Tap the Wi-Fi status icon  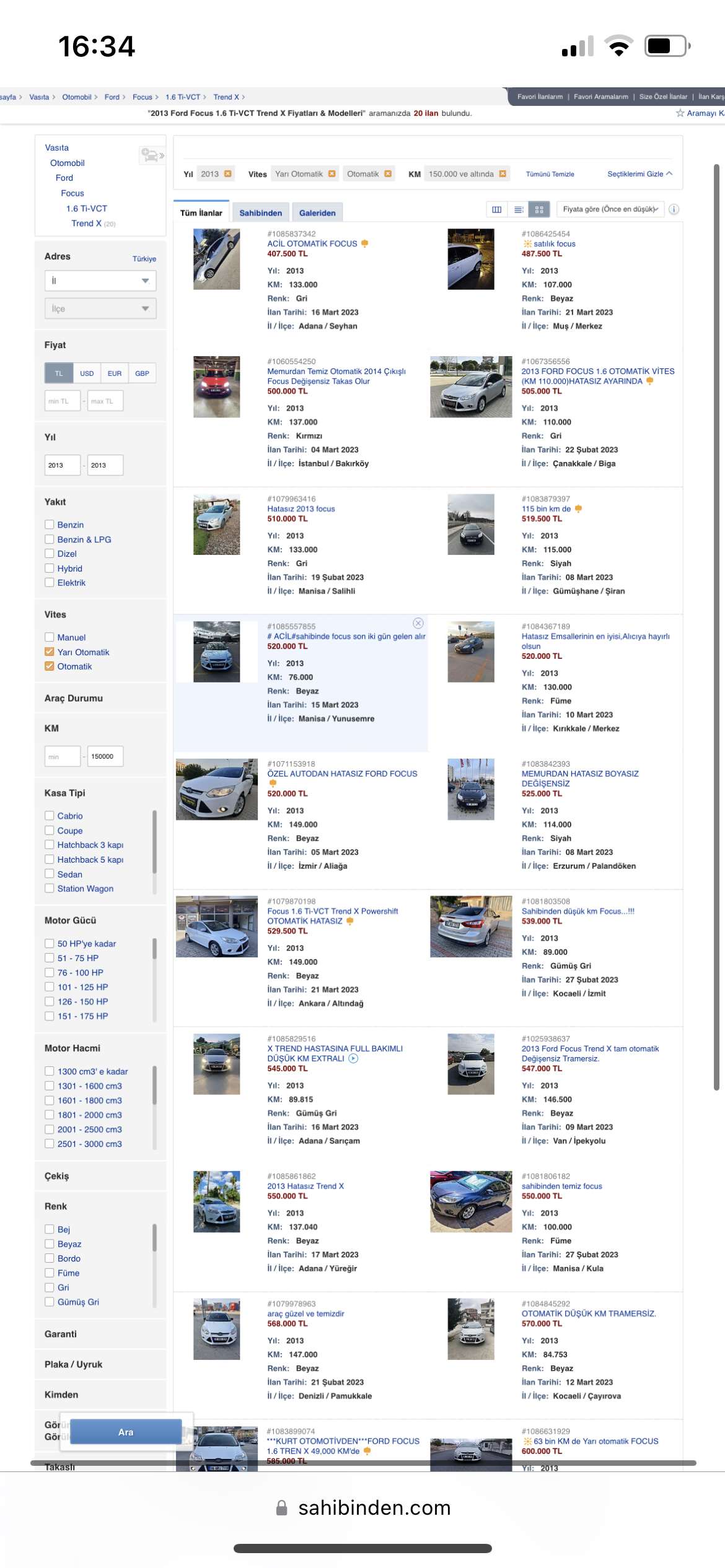(x=618, y=46)
